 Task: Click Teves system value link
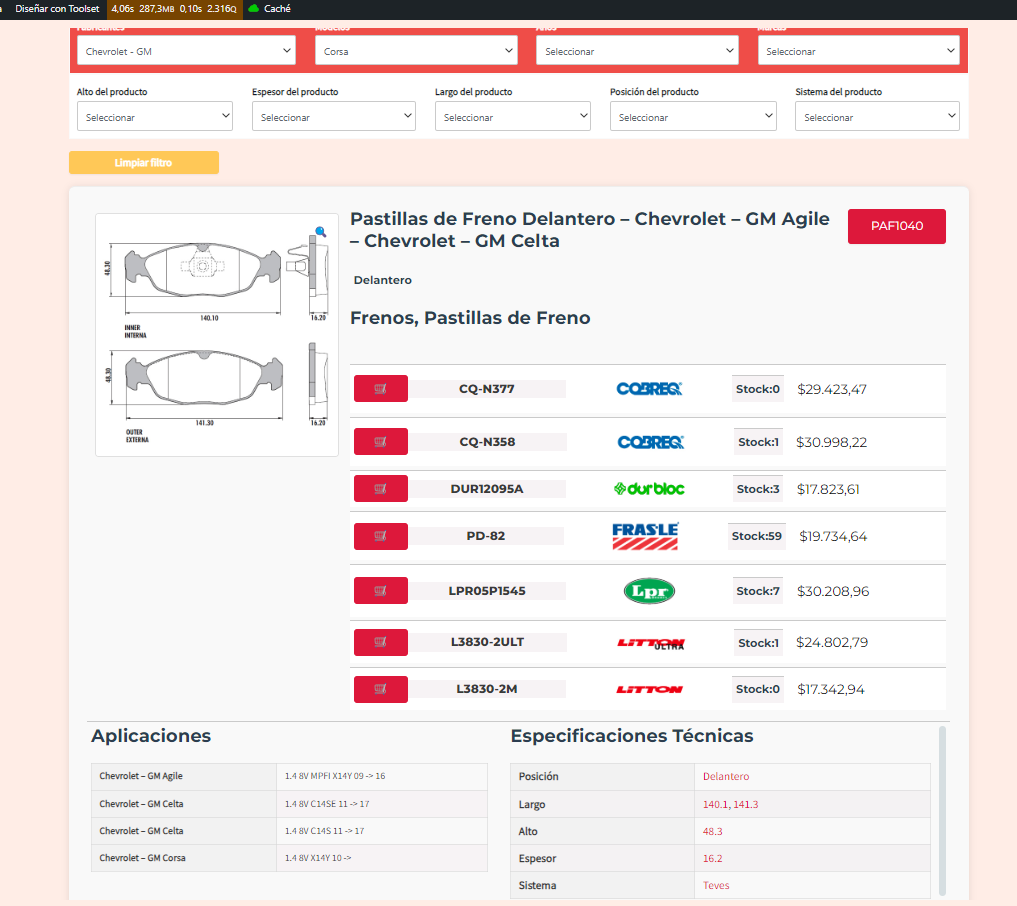(x=716, y=885)
